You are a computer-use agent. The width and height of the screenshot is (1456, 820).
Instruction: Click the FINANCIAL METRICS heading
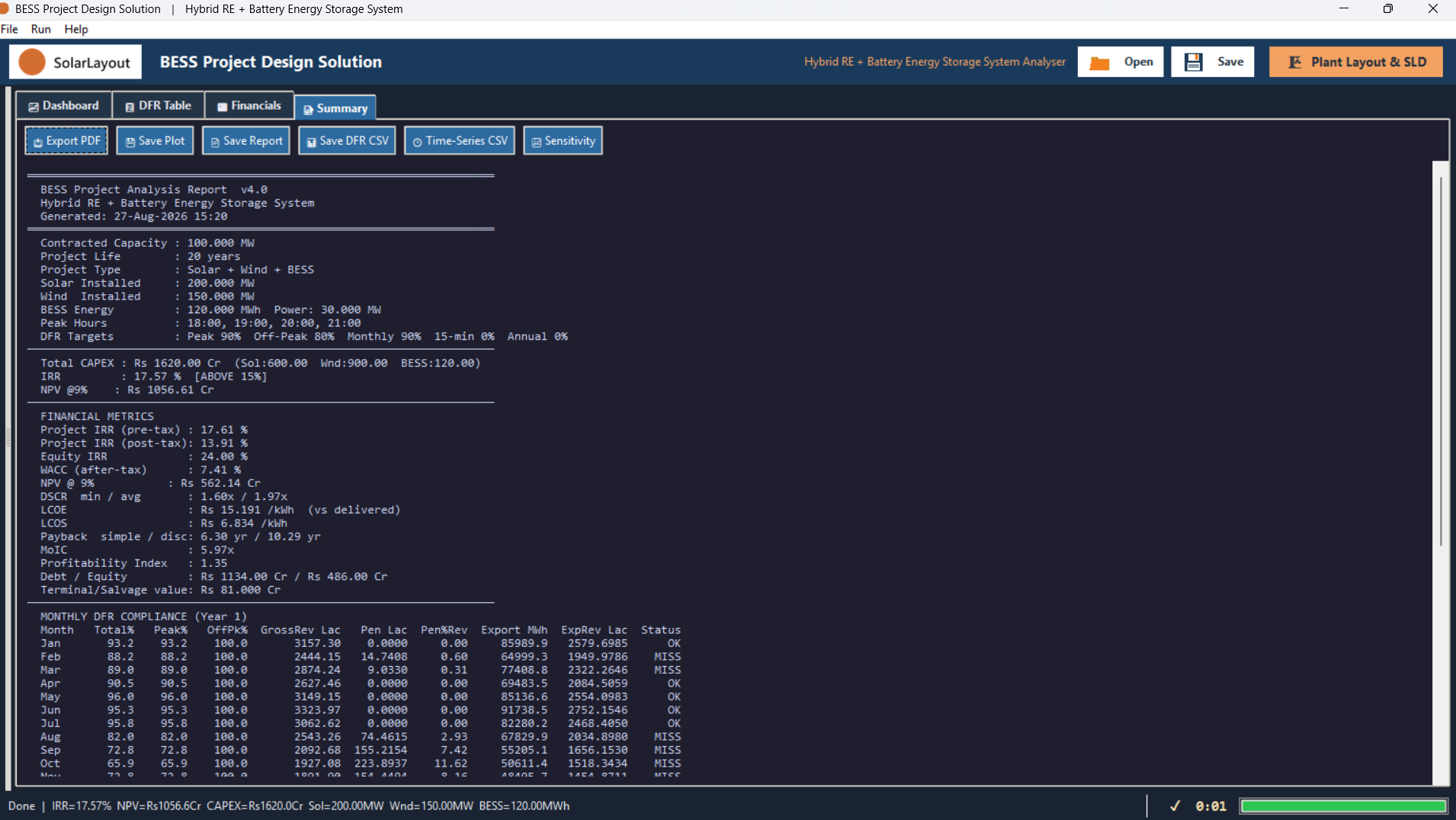click(97, 416)
